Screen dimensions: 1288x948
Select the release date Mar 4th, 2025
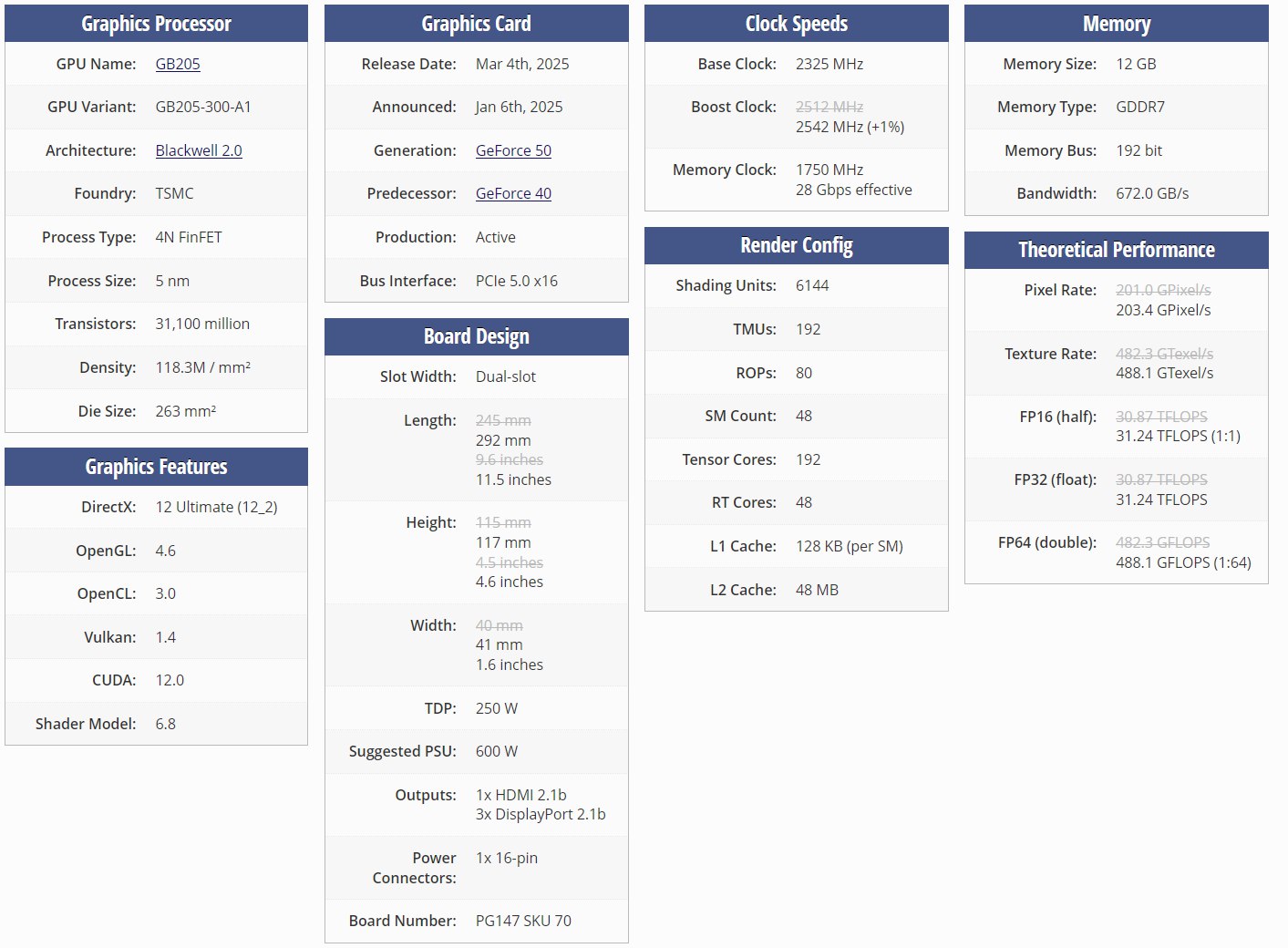pyautogui.click(x=522, y=64)
